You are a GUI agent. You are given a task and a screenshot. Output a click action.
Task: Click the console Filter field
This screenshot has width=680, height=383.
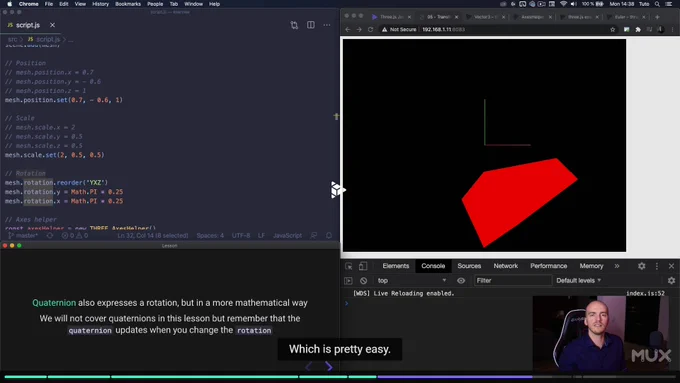pos(512,281)
